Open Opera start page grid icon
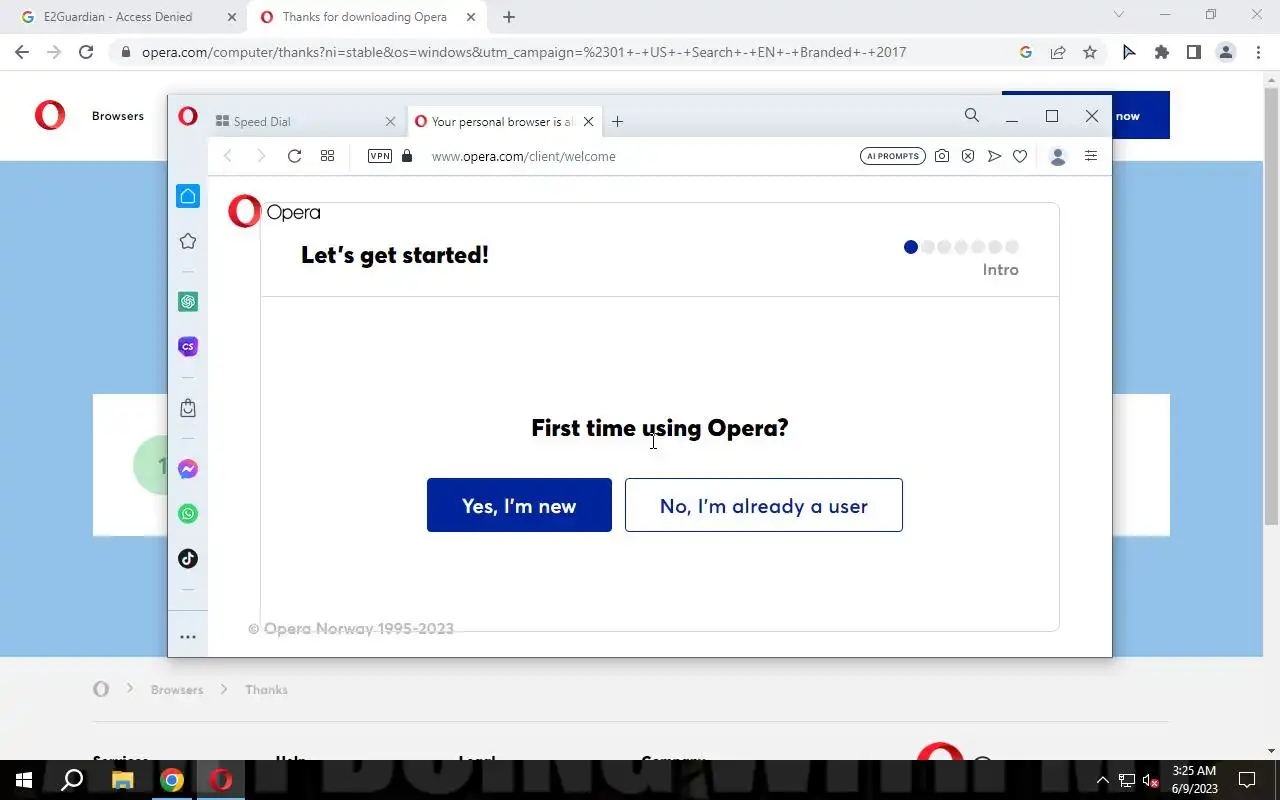 click(x=327, y=156)
